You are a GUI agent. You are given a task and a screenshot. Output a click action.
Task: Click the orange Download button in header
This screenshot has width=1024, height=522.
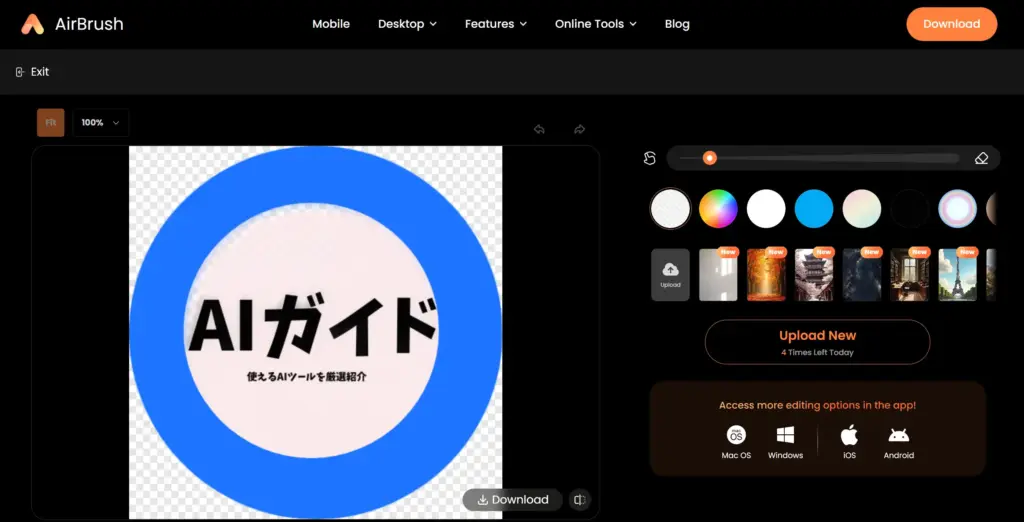tap(952, 24)
